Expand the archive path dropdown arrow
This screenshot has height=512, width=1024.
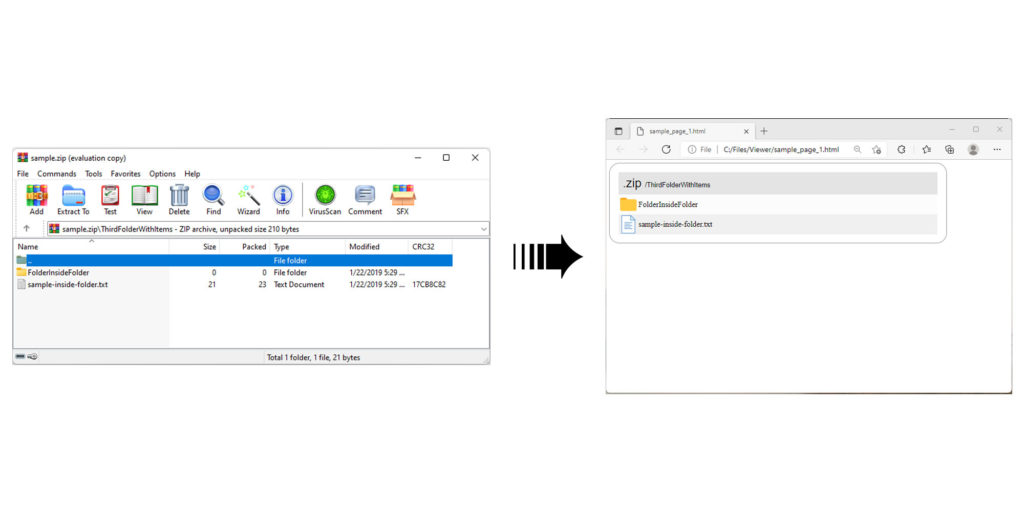click(x=484, y=229)
